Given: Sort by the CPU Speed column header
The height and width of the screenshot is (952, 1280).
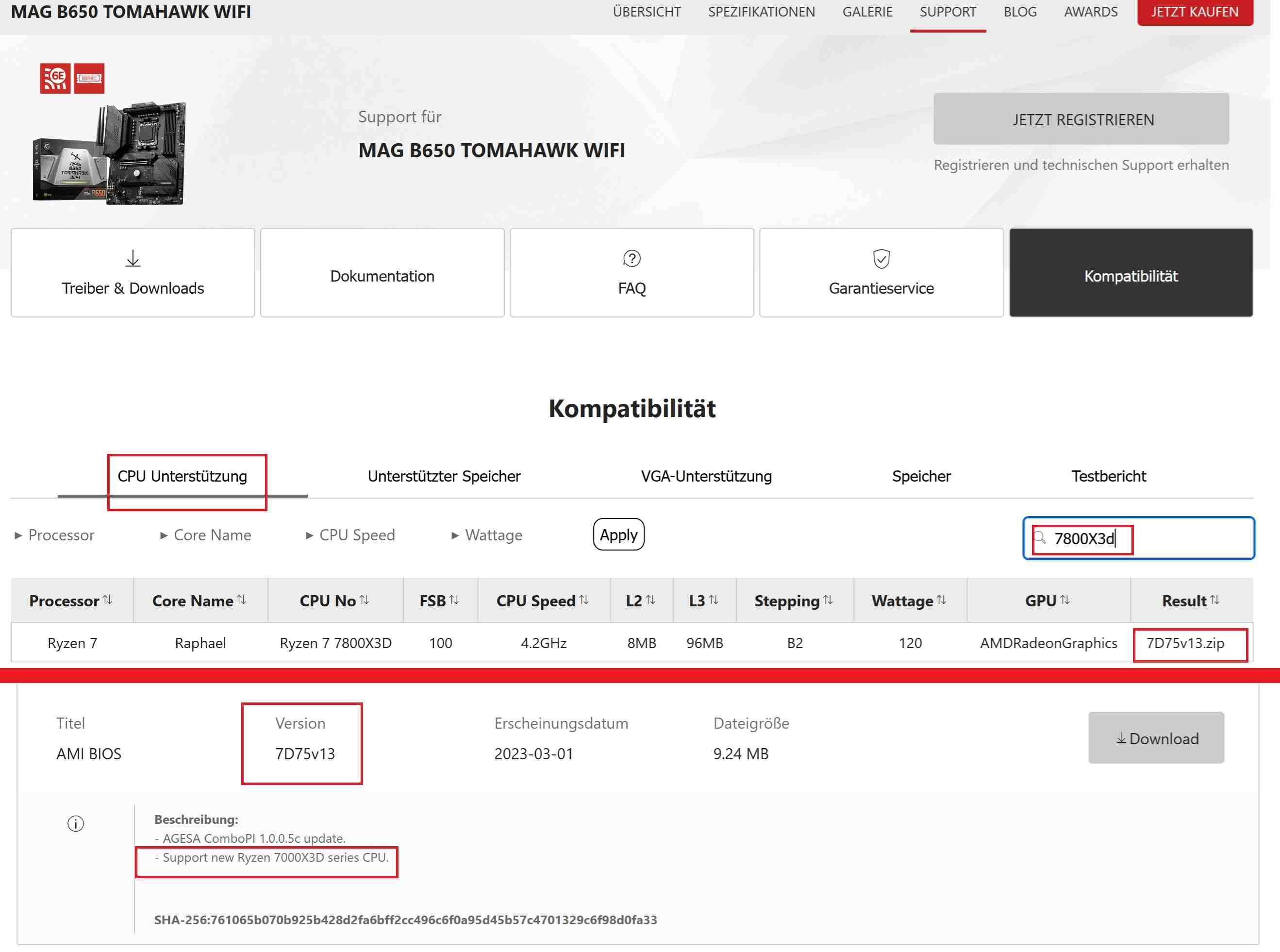Looking at the screenshot, I should pyautogui.click(x=542, y=601).
